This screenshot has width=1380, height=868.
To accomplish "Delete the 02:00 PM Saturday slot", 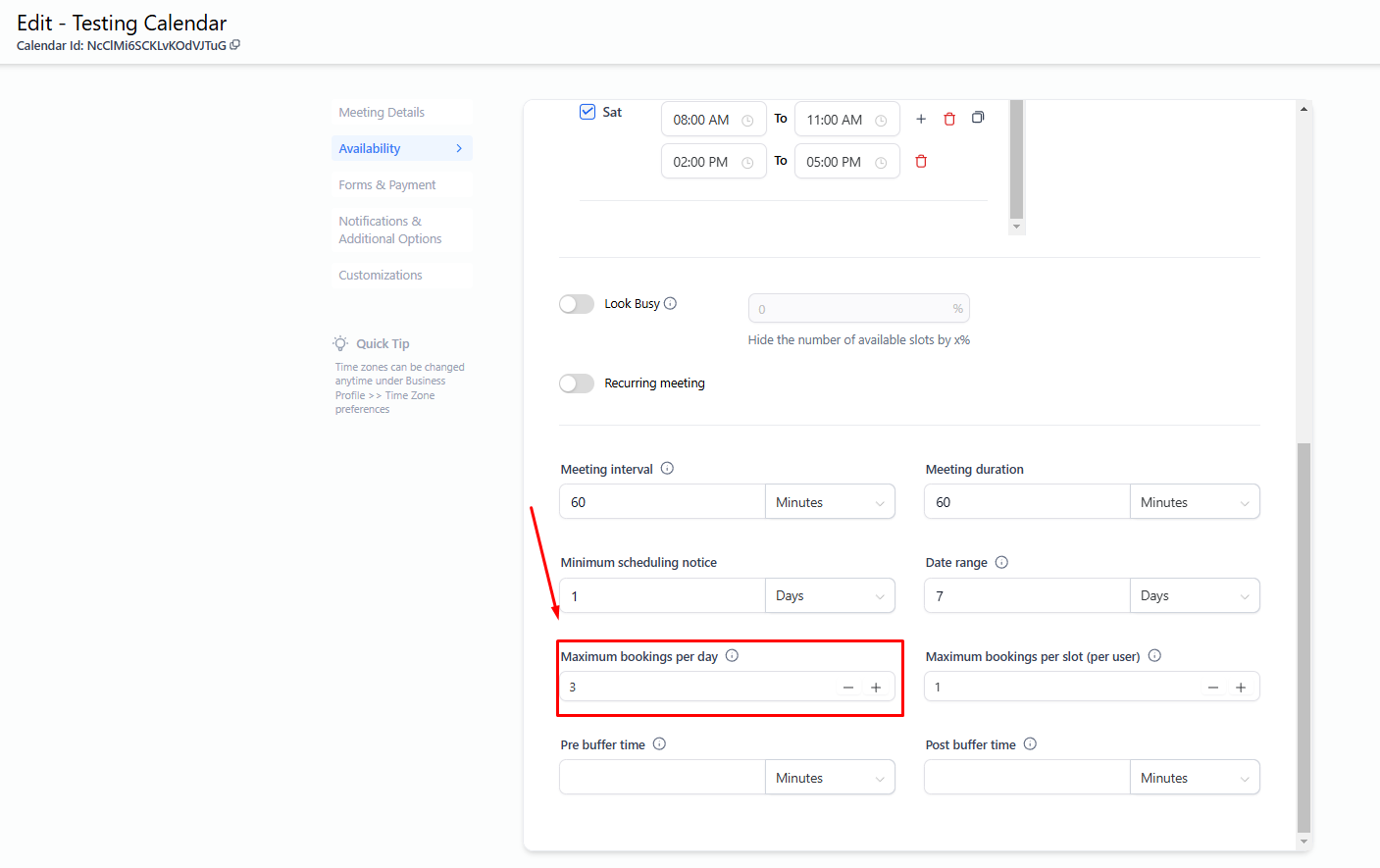I will (x=921, y=162).
